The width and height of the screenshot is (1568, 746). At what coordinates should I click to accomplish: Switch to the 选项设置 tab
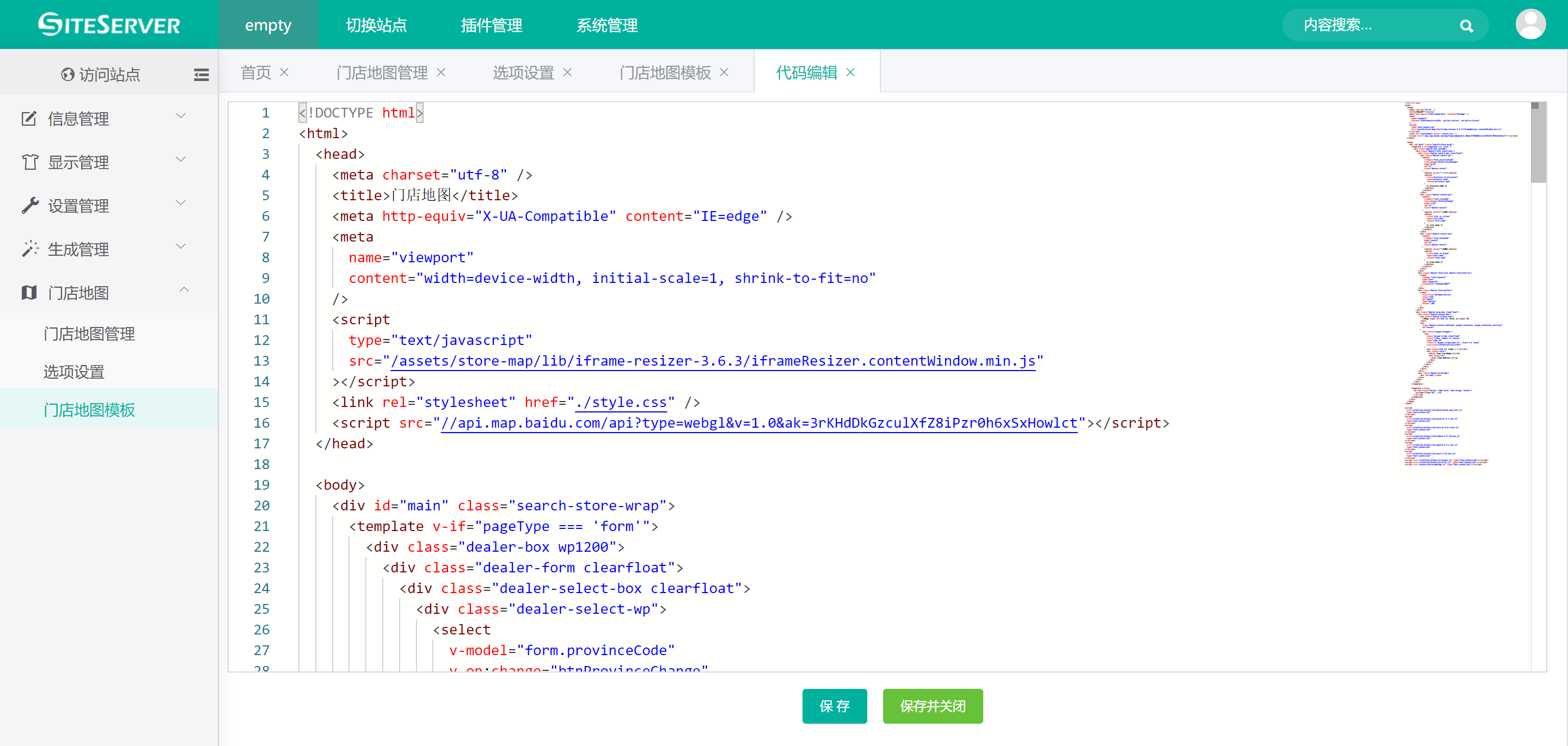(523, 72)
